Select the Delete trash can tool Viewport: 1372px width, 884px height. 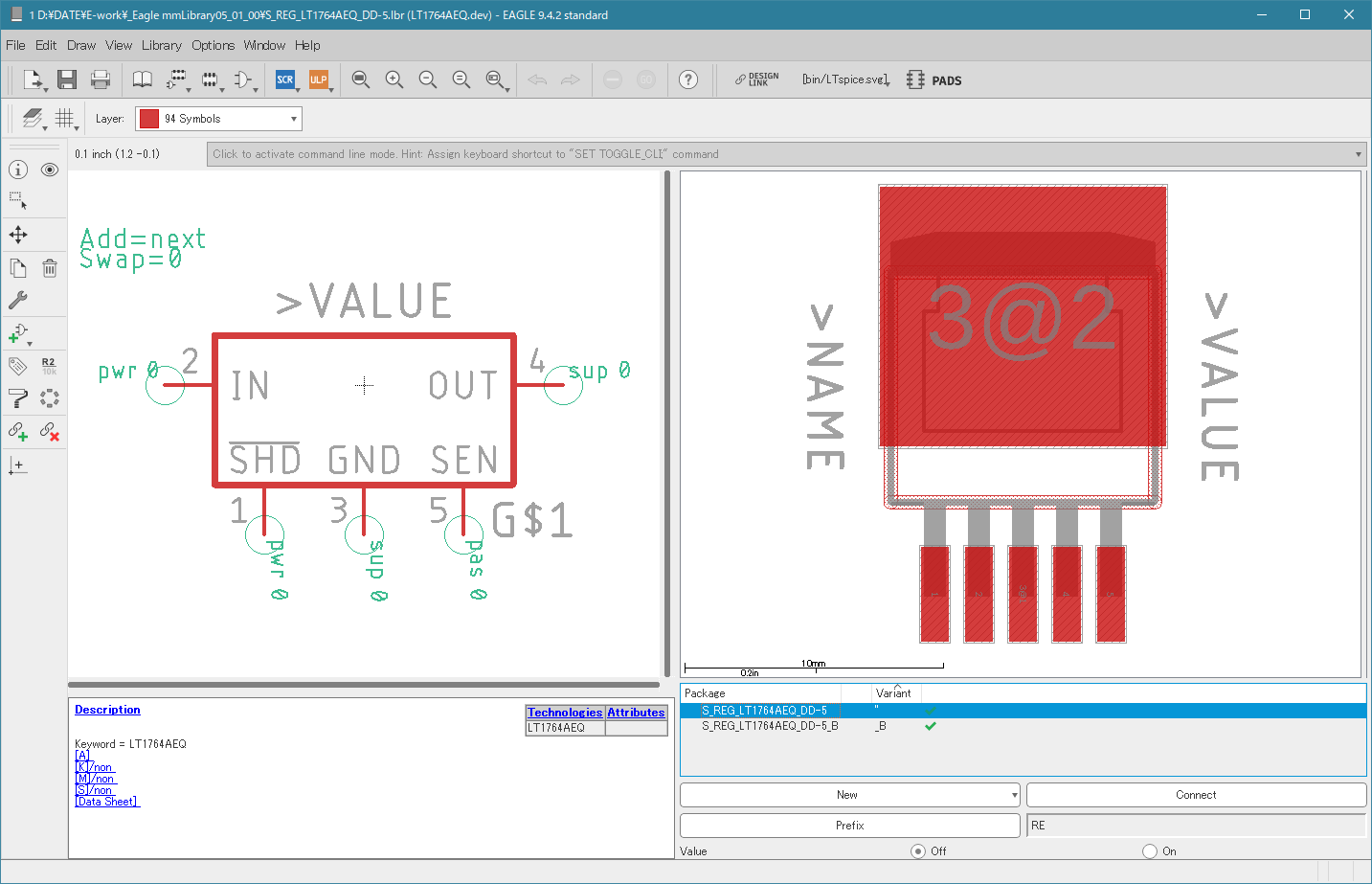click(50, 268)
